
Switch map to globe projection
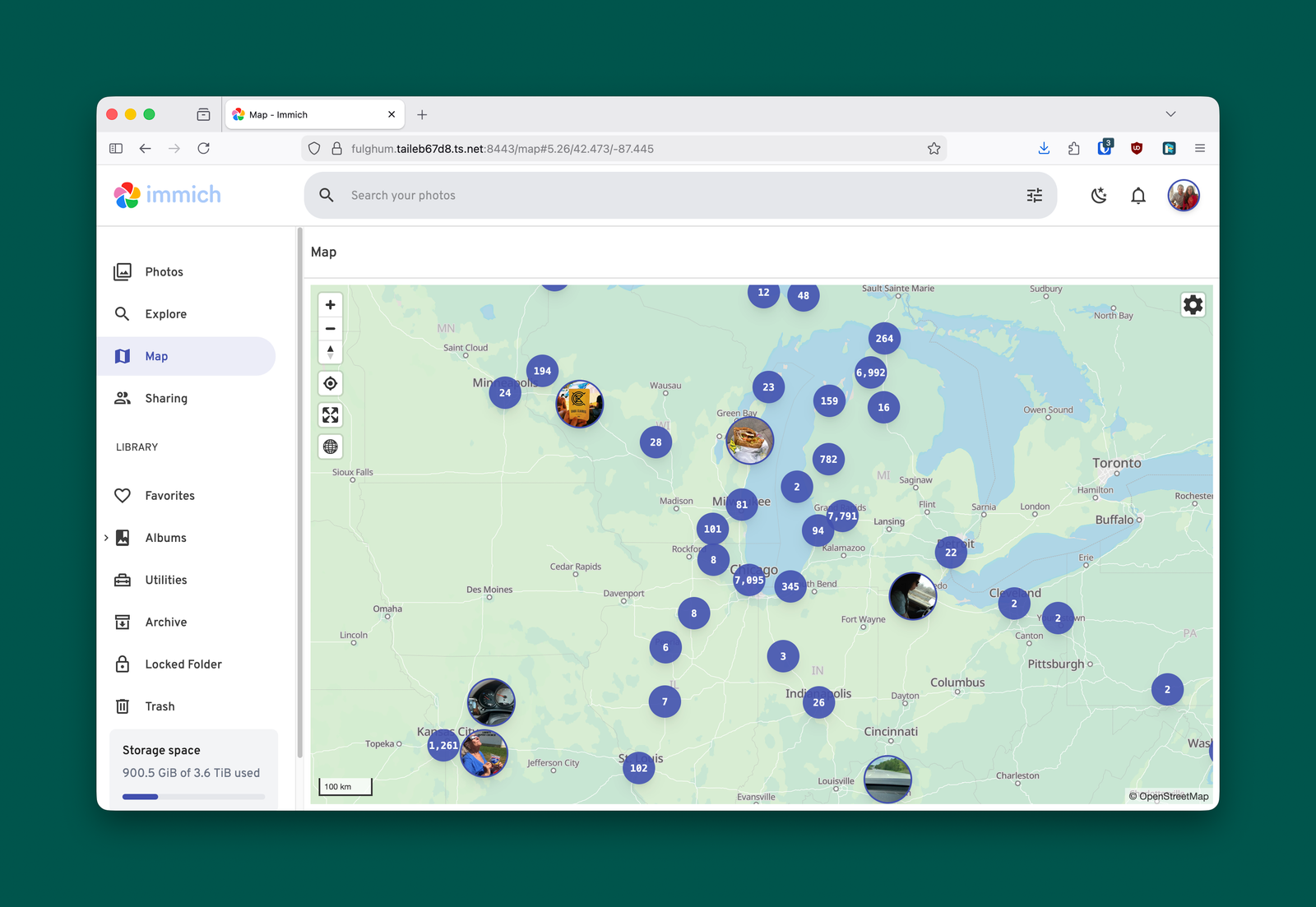(330, 447)
